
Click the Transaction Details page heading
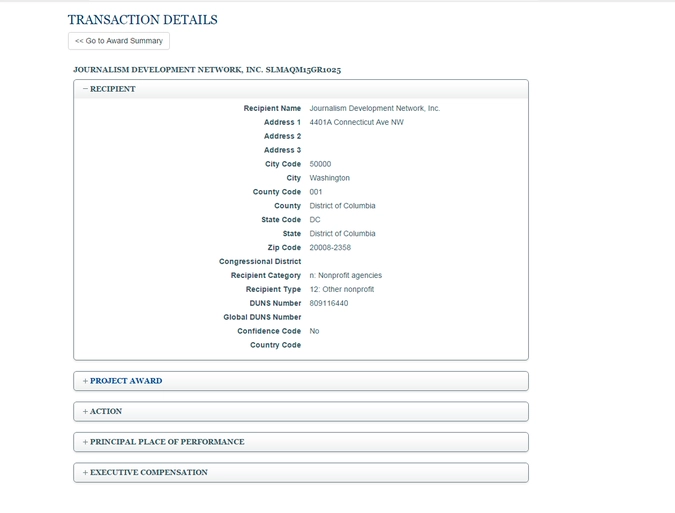pos(142,20)
